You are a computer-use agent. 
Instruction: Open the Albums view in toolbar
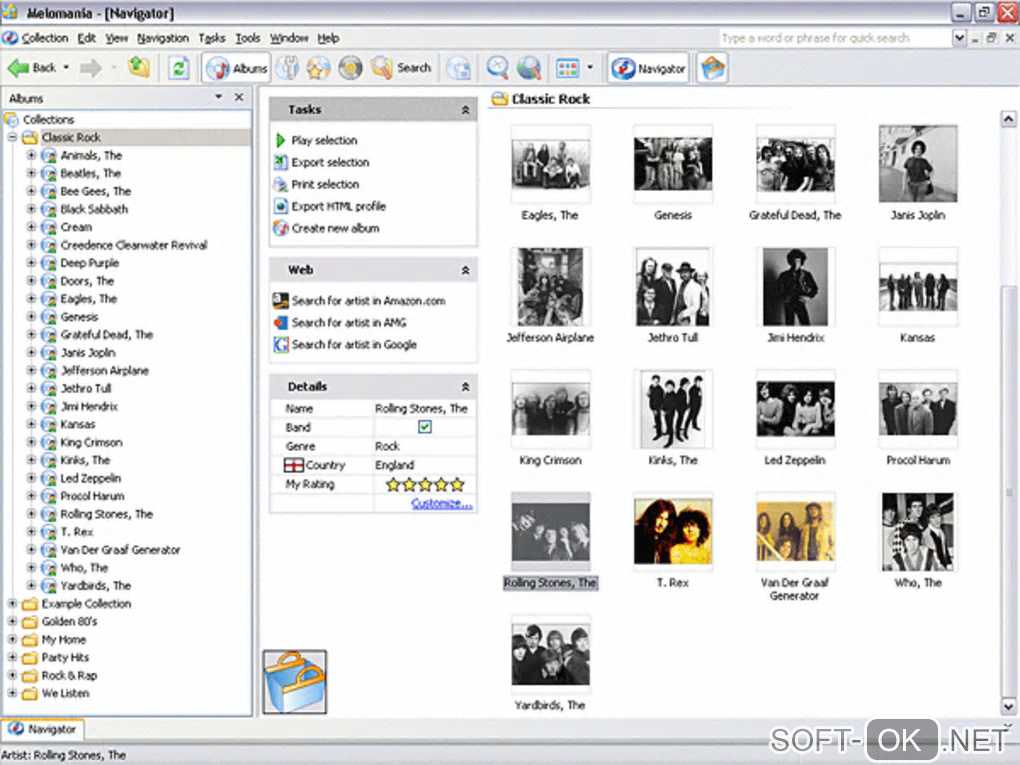[x=237, y=68]
